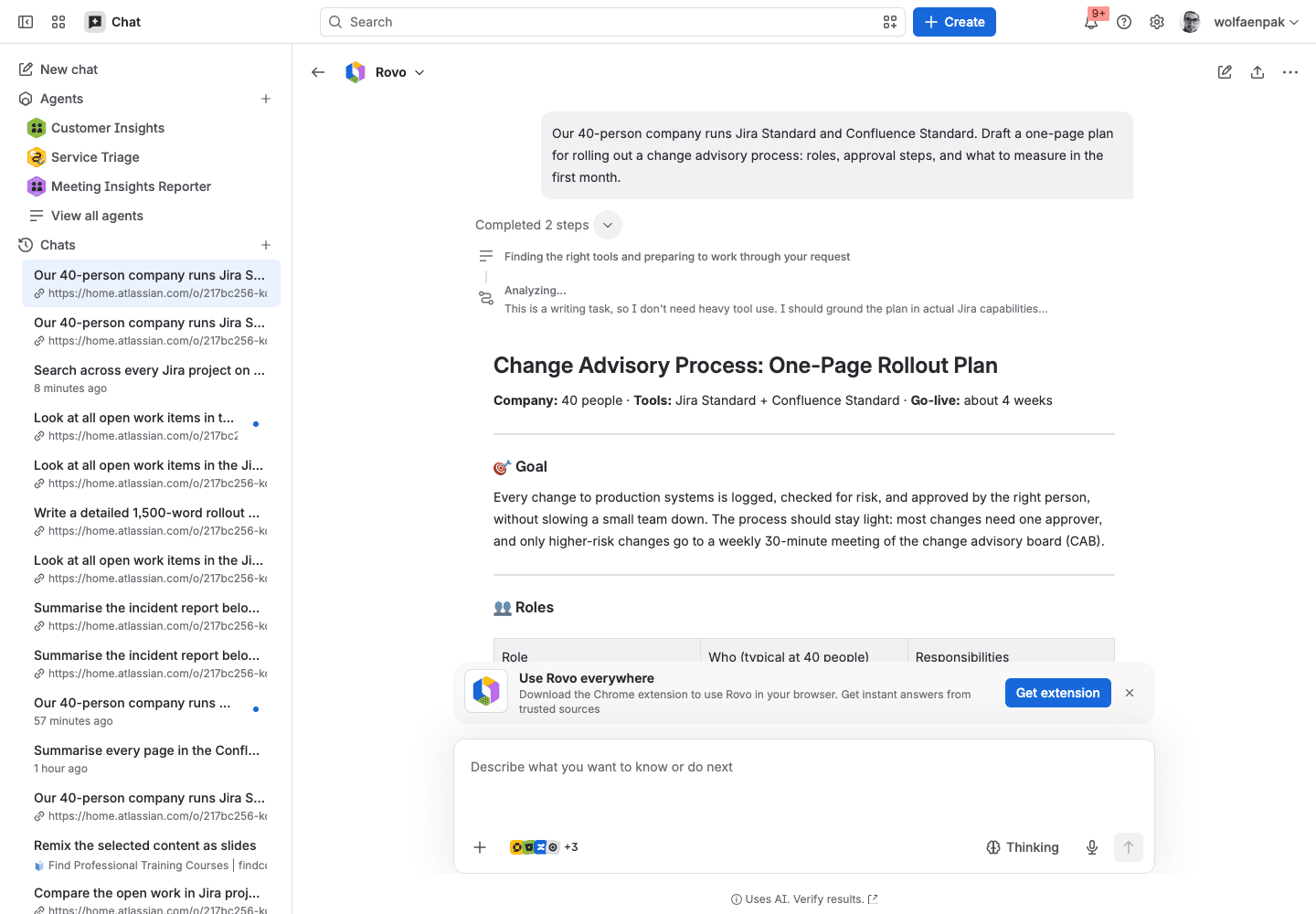Open chat 'Our 40-person company runs' 57 minutes ago
The height and width of the screenshot is (914, 1316).
point(151,711)
